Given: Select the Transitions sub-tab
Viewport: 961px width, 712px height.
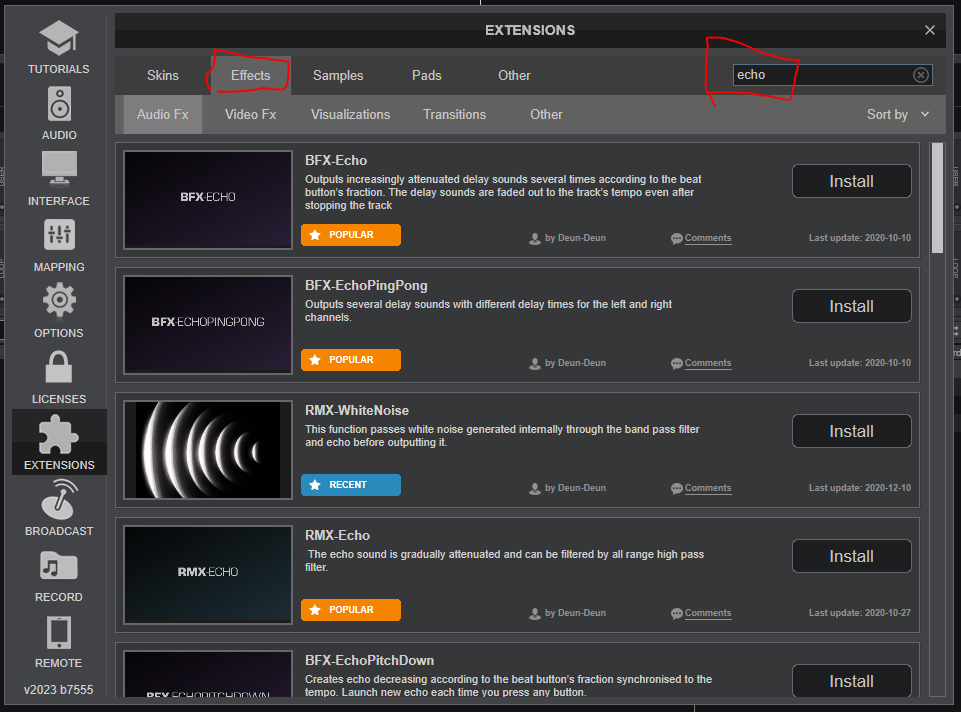Looking at the screenshot, I should [454, 115].
